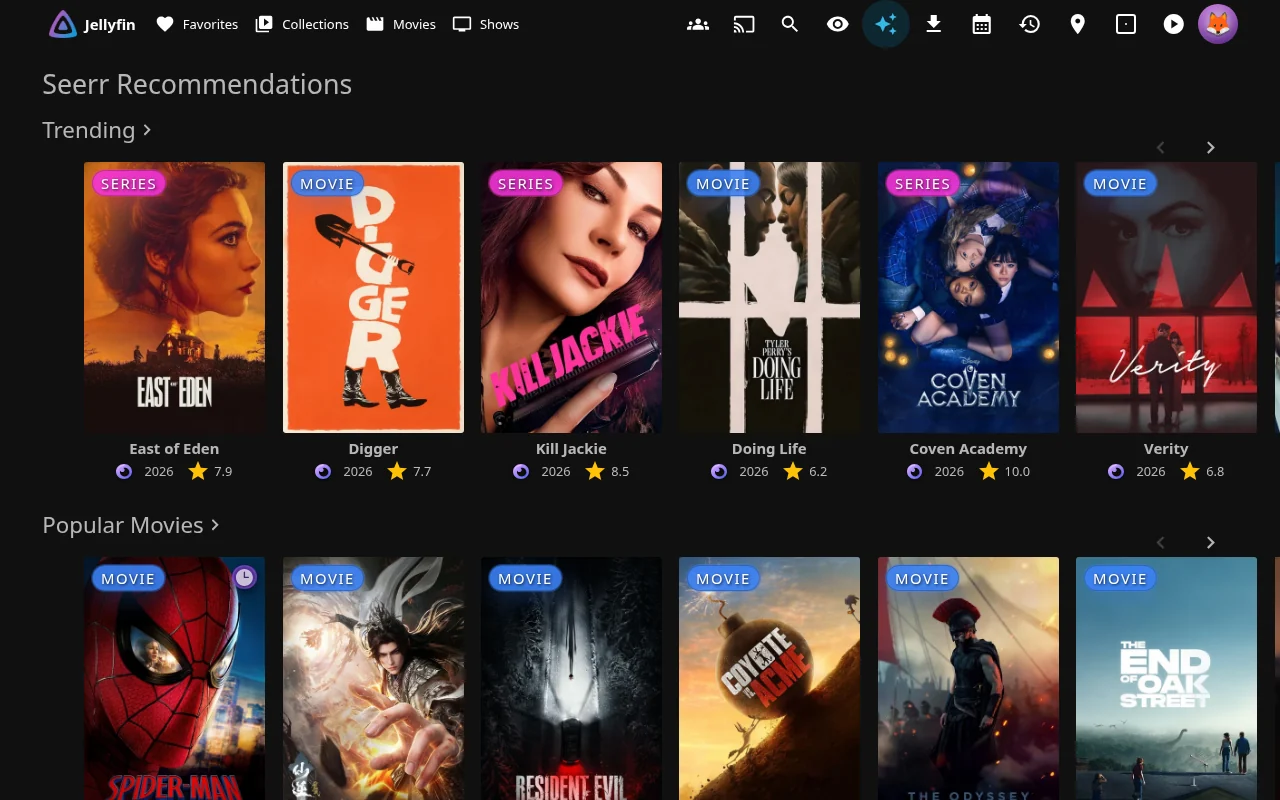This screenshot has height=800, width=1280.
Task: Click the location pin icon
Action: [x=1078, y=24]
